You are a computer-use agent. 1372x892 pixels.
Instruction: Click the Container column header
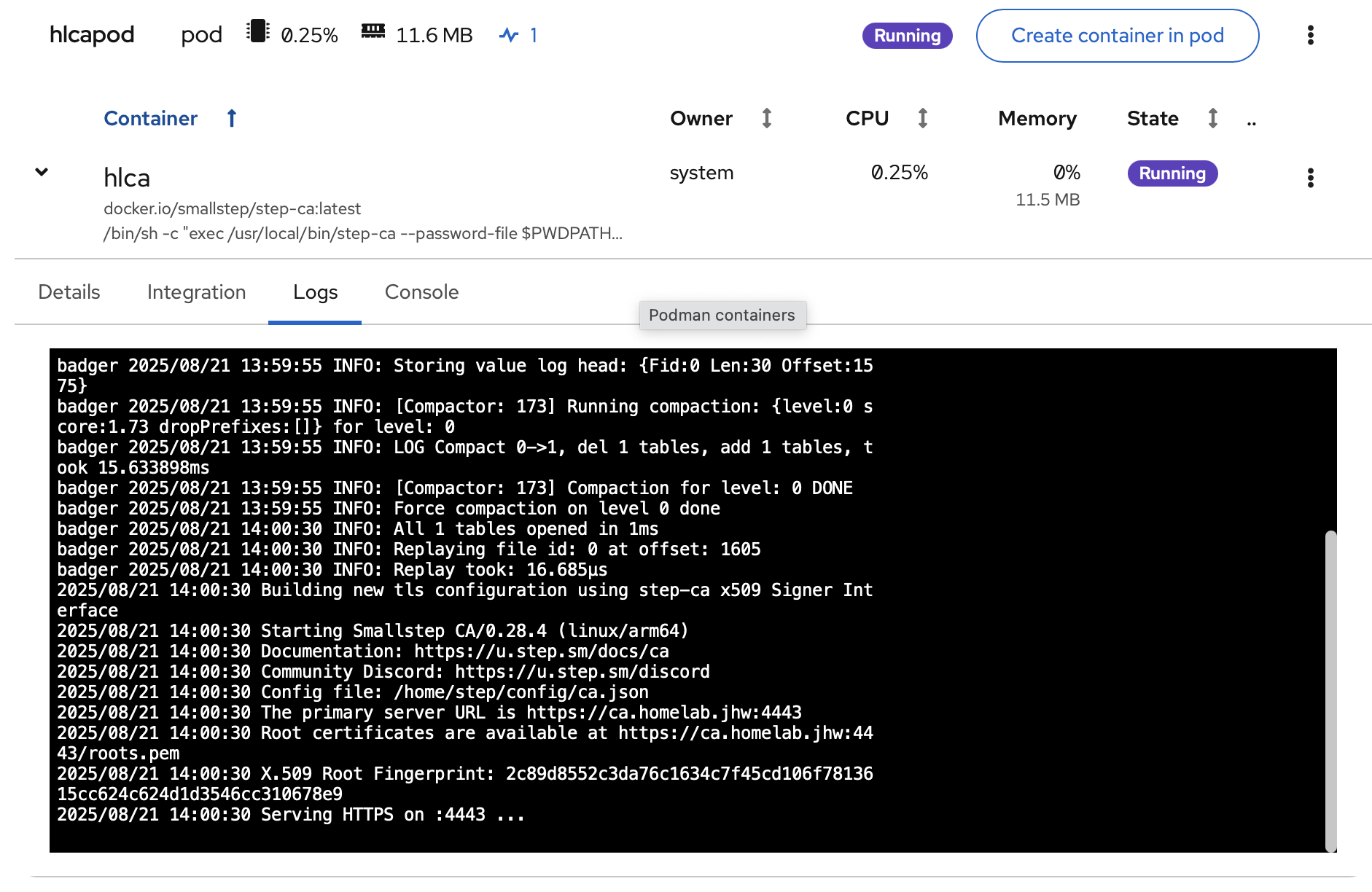tap(150, 118)
